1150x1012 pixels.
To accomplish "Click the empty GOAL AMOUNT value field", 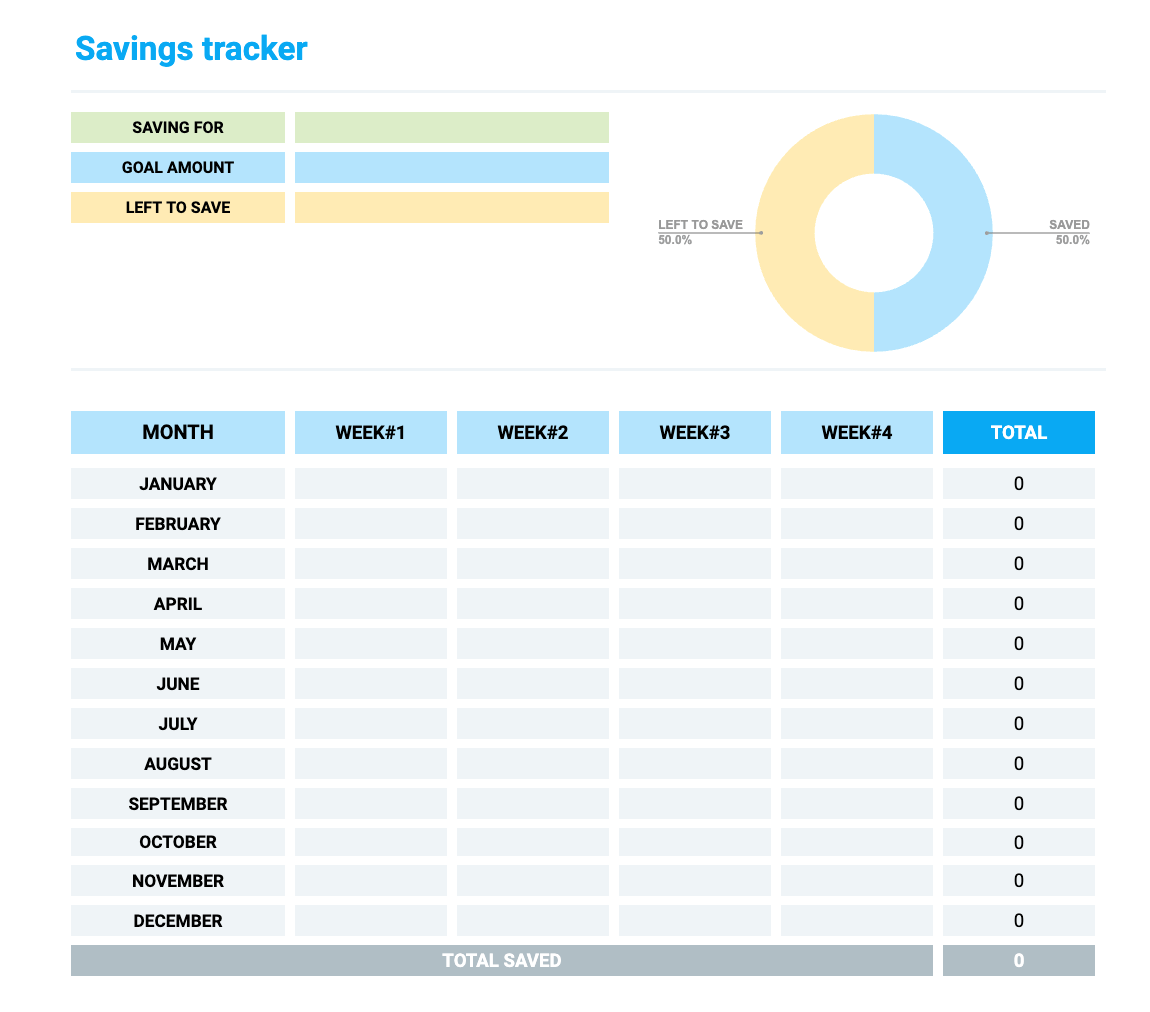I will (x=452, y=167).
